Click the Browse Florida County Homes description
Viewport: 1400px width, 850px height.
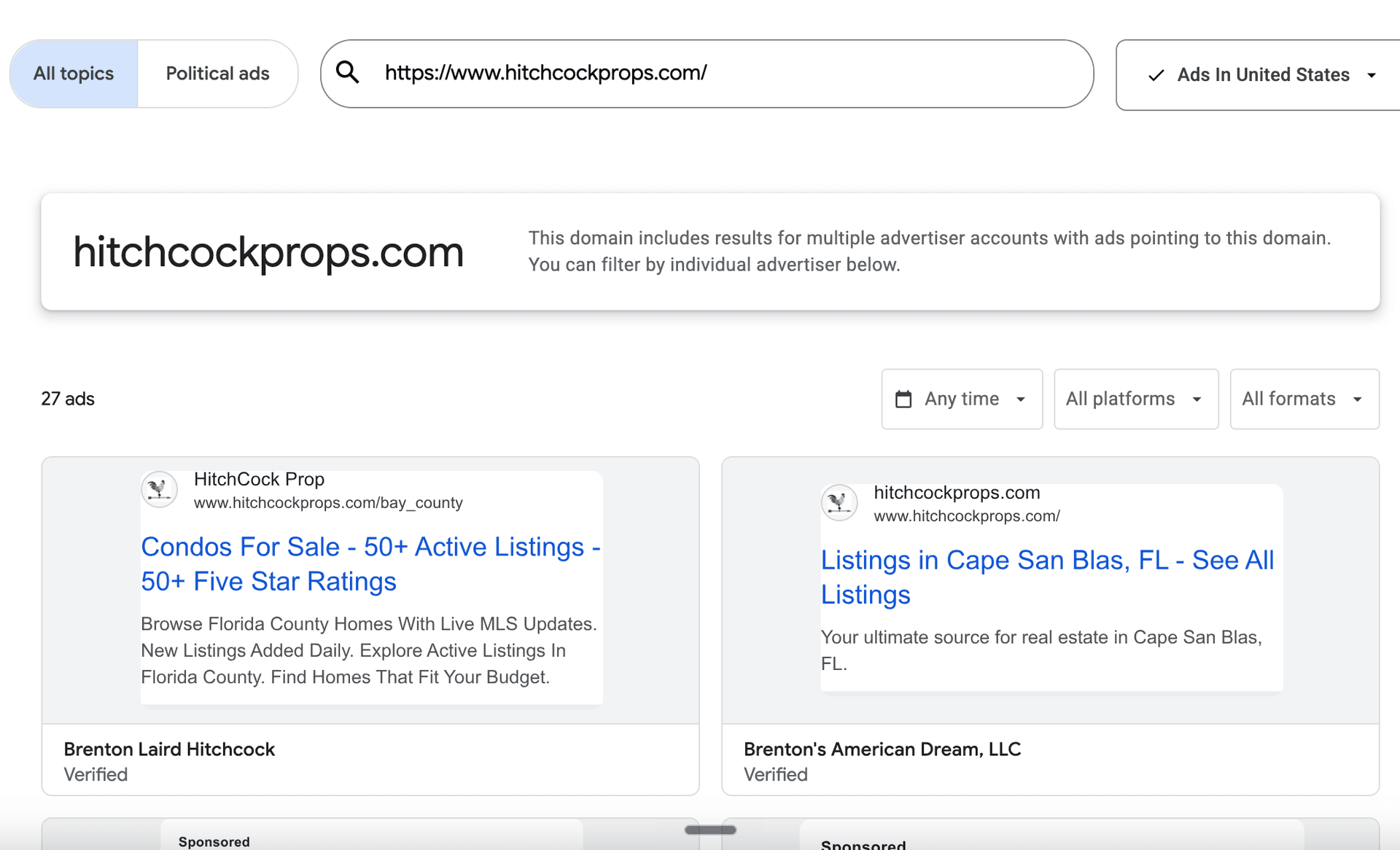[x=369, y=650]
